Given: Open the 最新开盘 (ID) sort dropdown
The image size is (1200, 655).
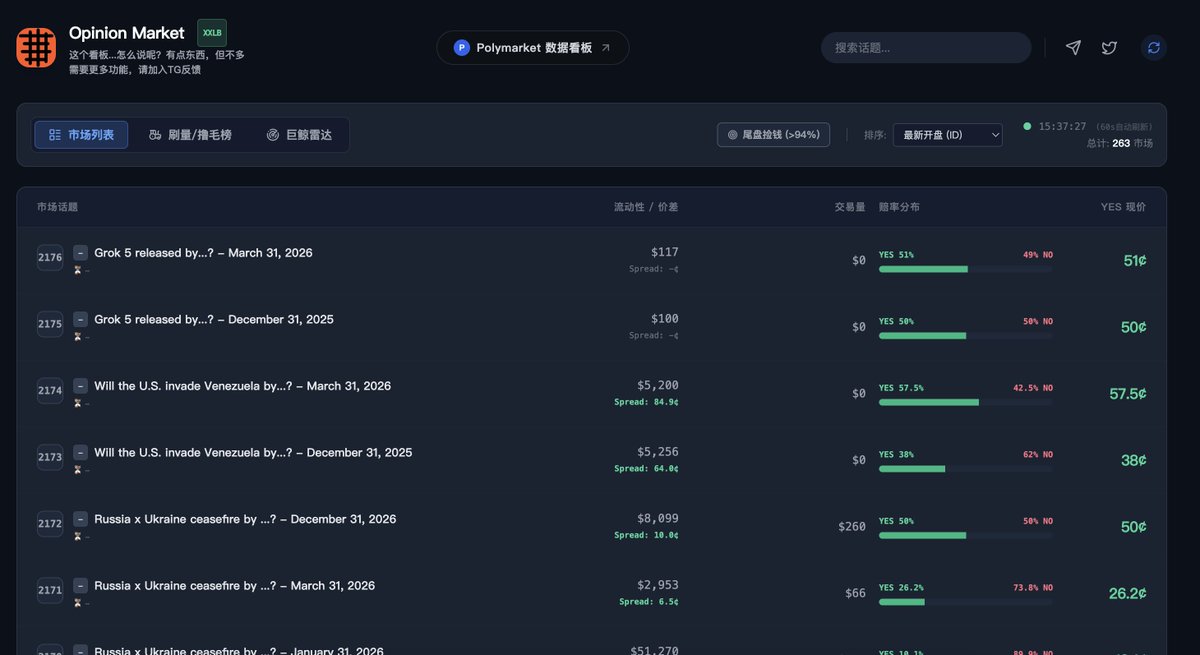Looking at the screenshot, I should click(x=947, y=135).
